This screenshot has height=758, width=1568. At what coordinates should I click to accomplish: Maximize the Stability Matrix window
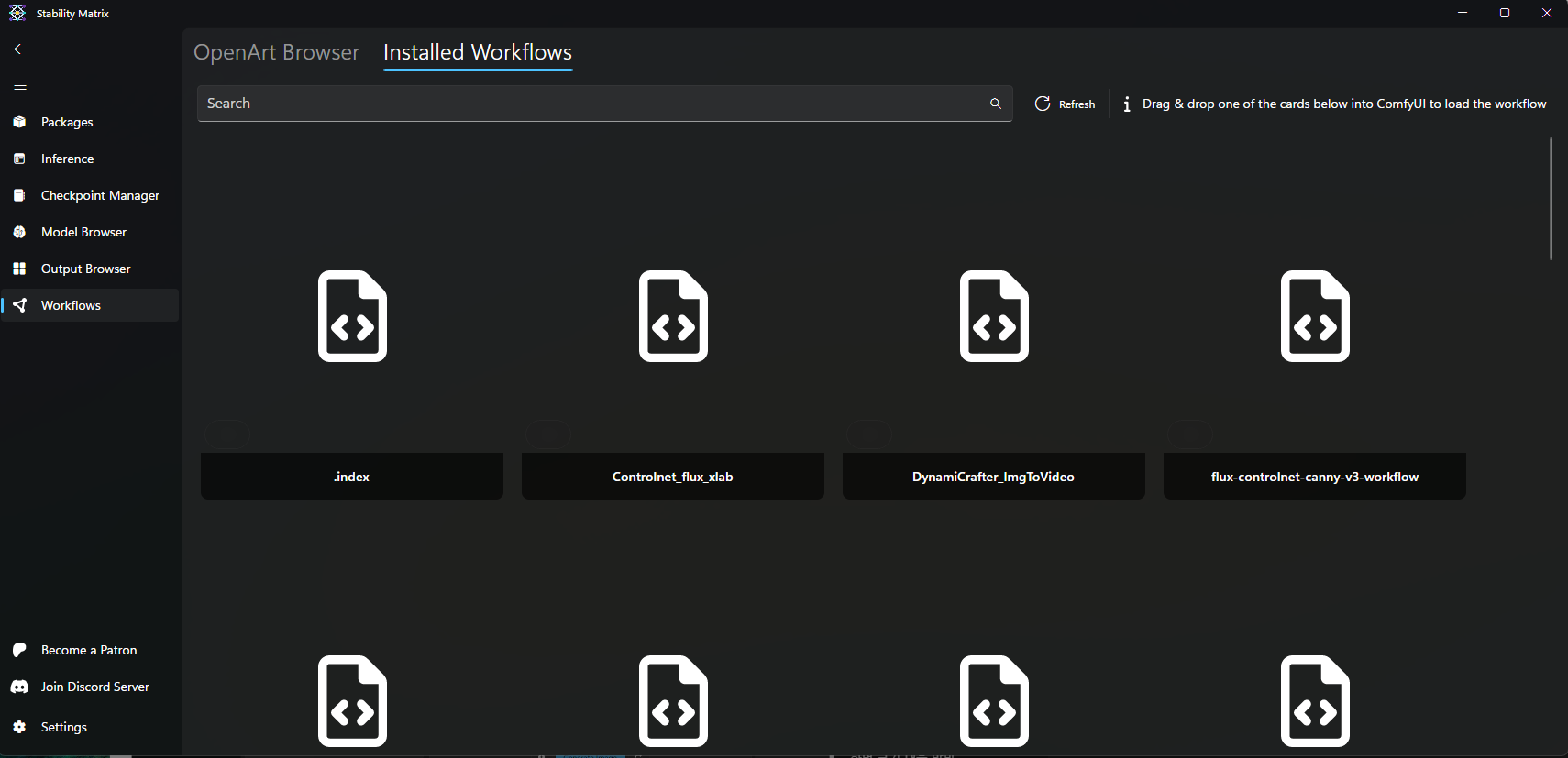click(x=1505, y=13)
